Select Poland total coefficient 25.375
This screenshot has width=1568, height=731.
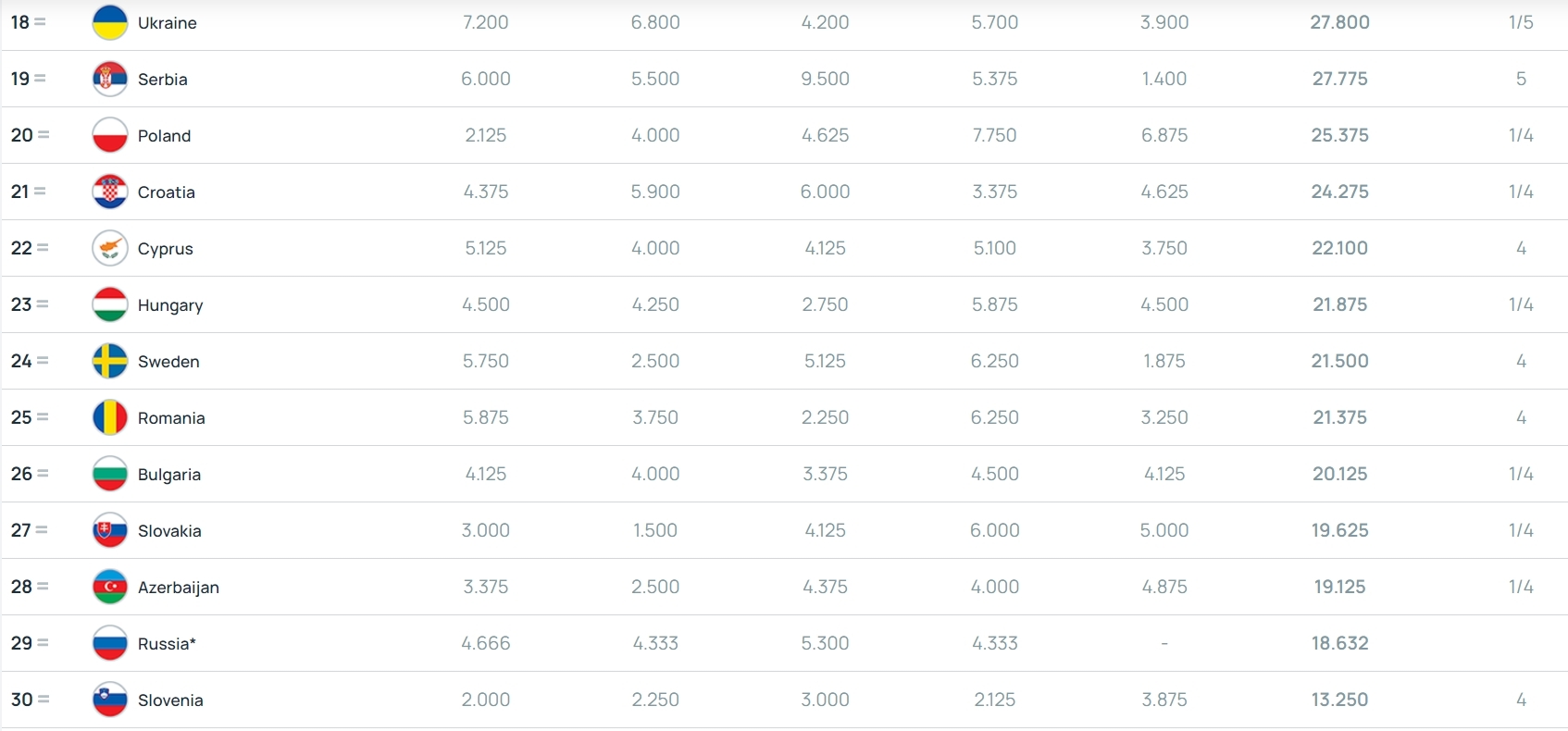point(1339,135)
